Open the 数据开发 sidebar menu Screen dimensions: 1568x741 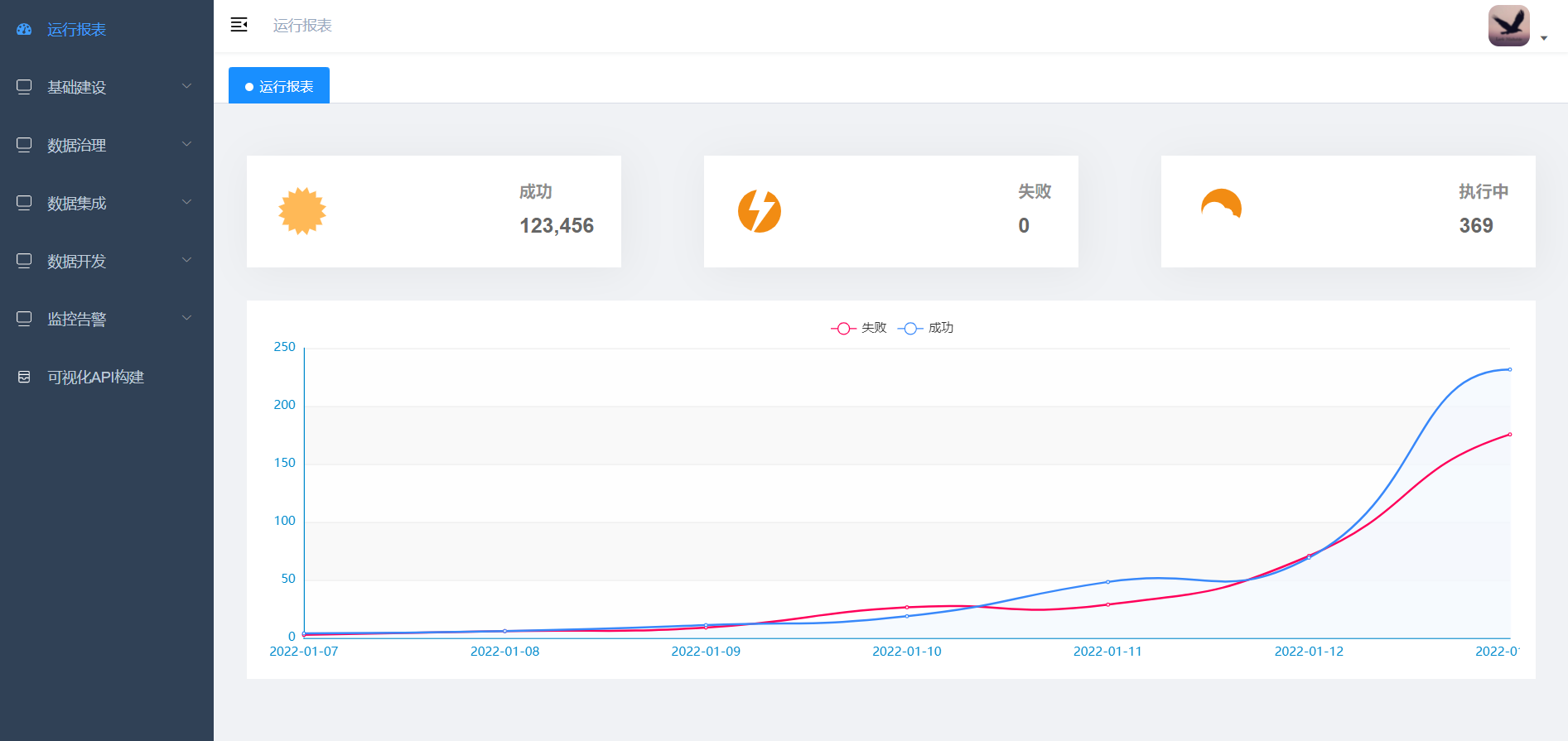click(x=107, y=261)
